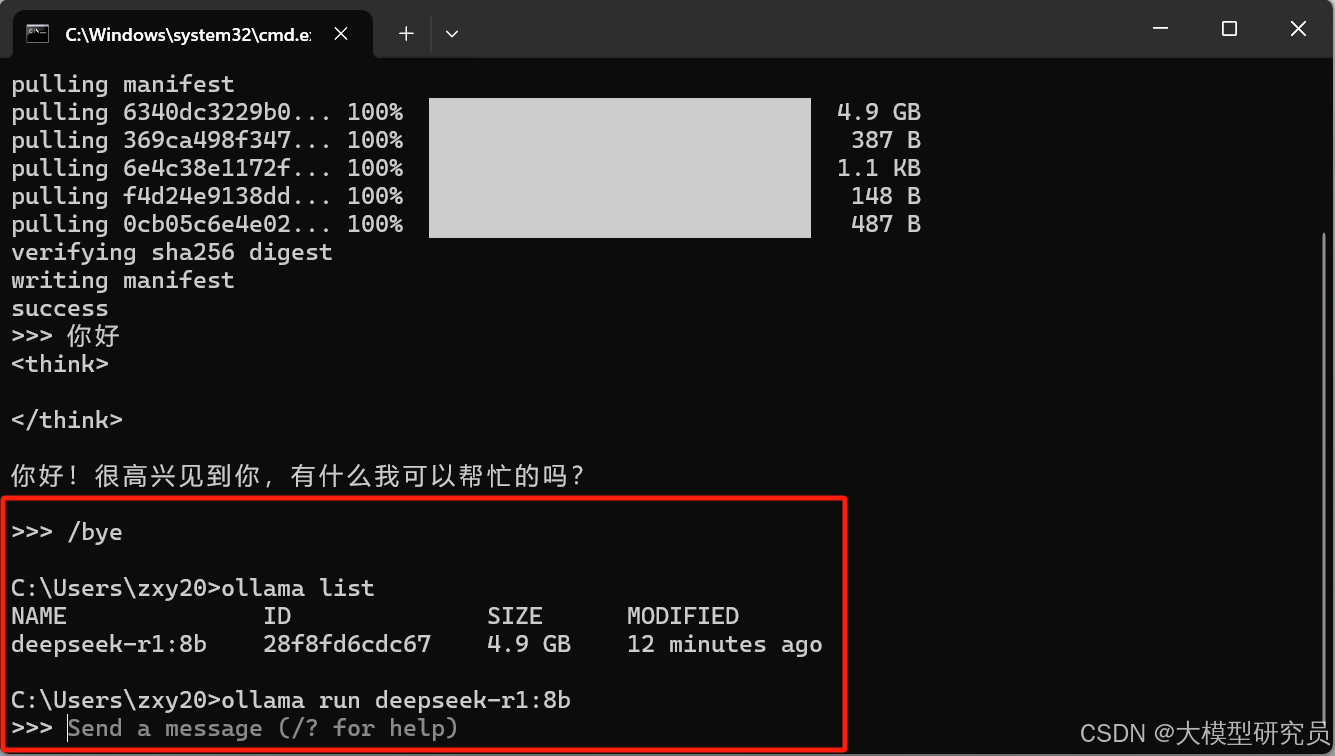Click the '487 B' size value

(886, 224)
